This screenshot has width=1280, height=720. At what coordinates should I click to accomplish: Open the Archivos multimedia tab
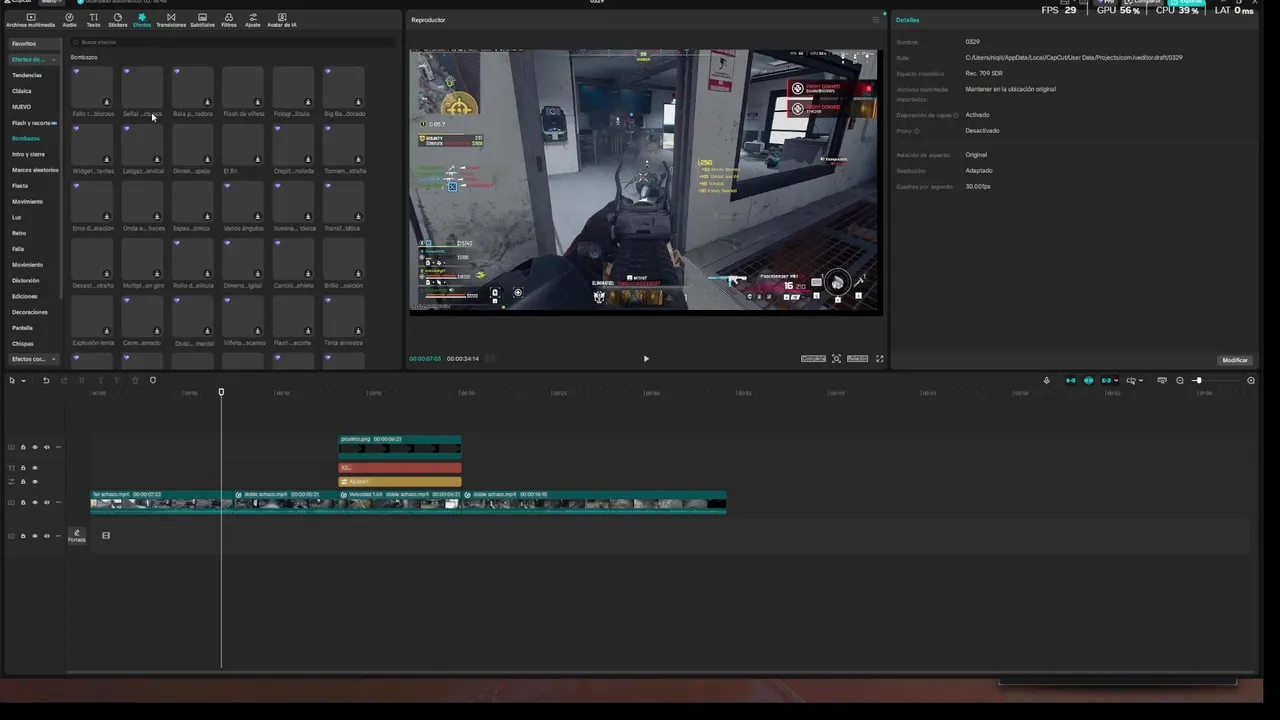30,20
